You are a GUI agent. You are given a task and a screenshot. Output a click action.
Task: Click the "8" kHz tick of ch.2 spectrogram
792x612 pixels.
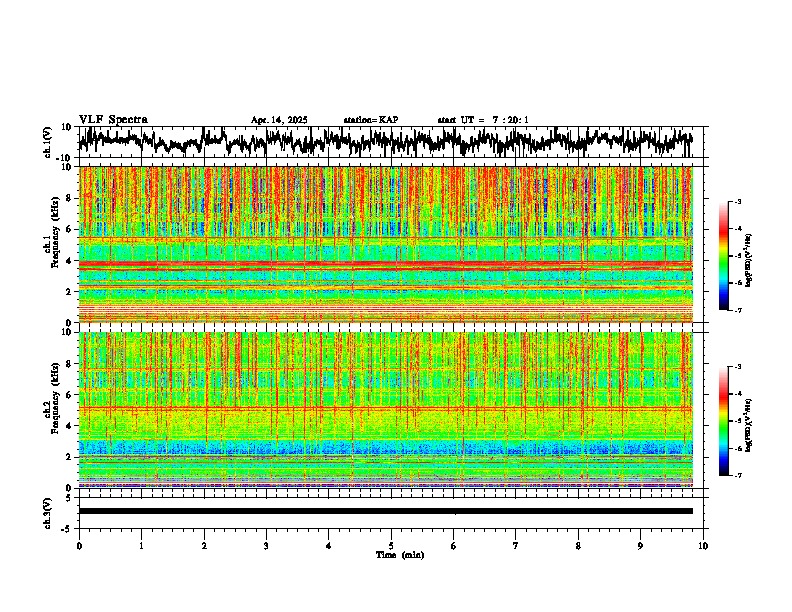[70, 364]
